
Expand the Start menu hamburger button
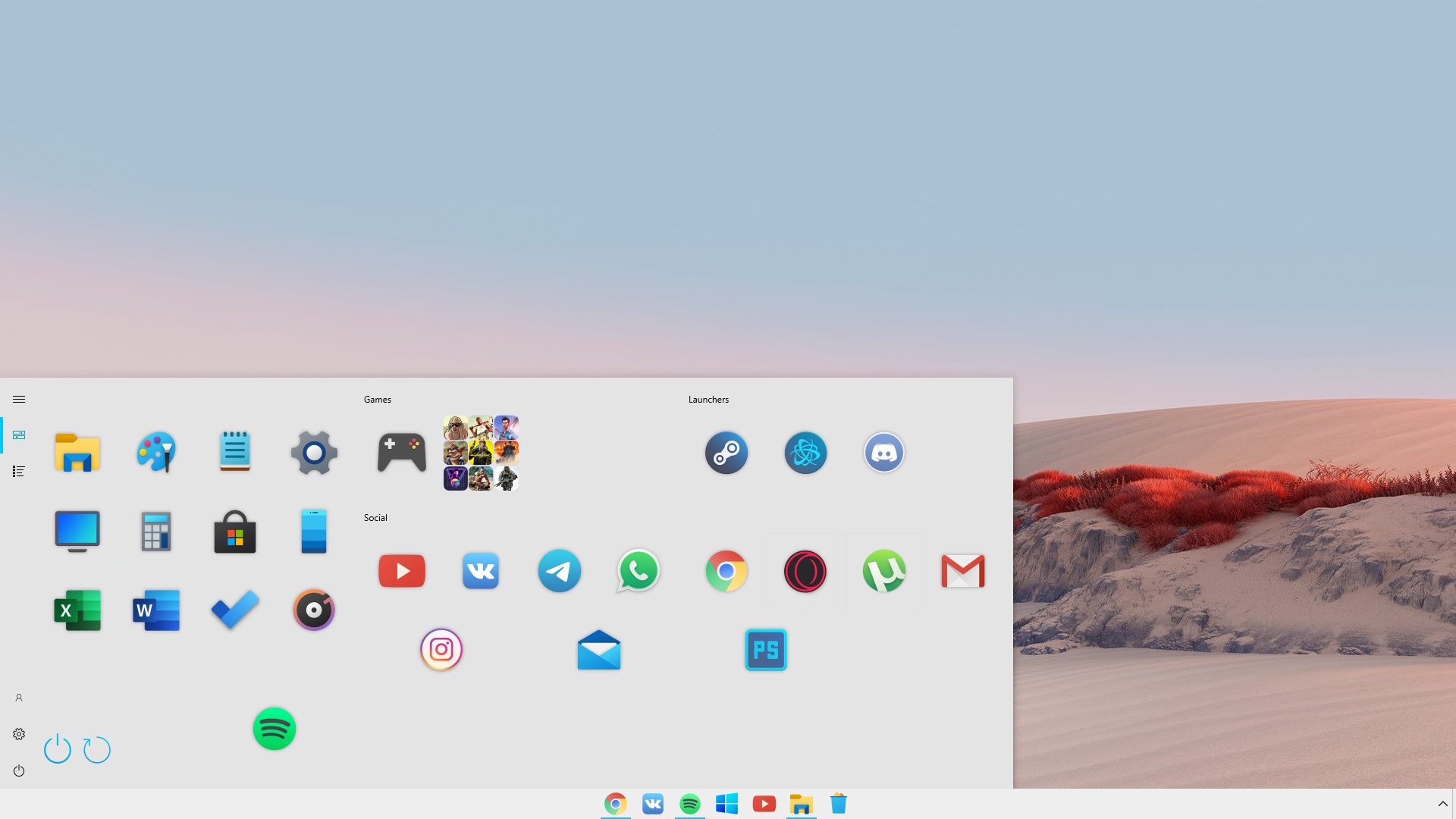click(19, 399)
